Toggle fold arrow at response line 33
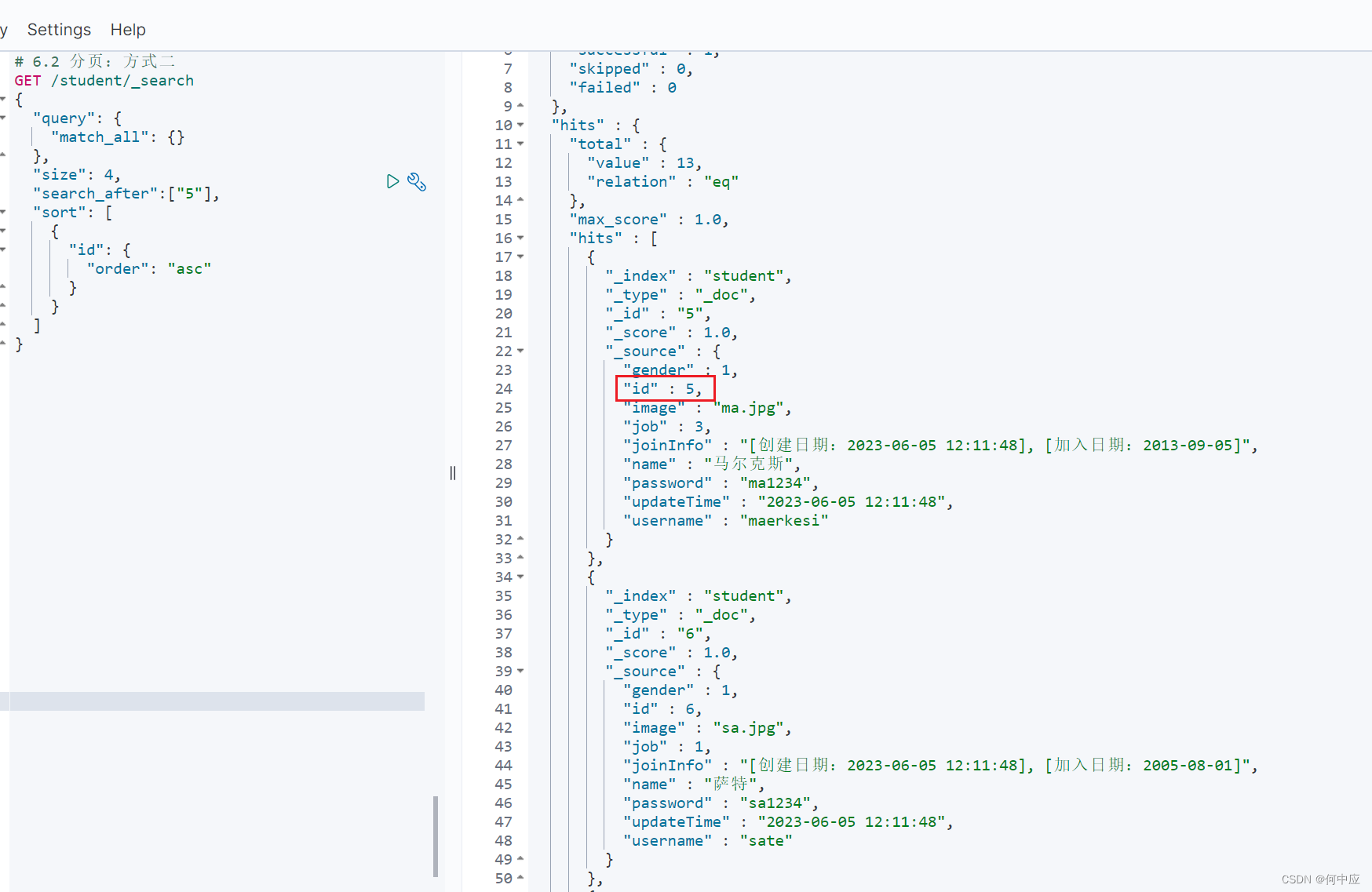Screen dimensions: 1372x892 tap(520, 558)
